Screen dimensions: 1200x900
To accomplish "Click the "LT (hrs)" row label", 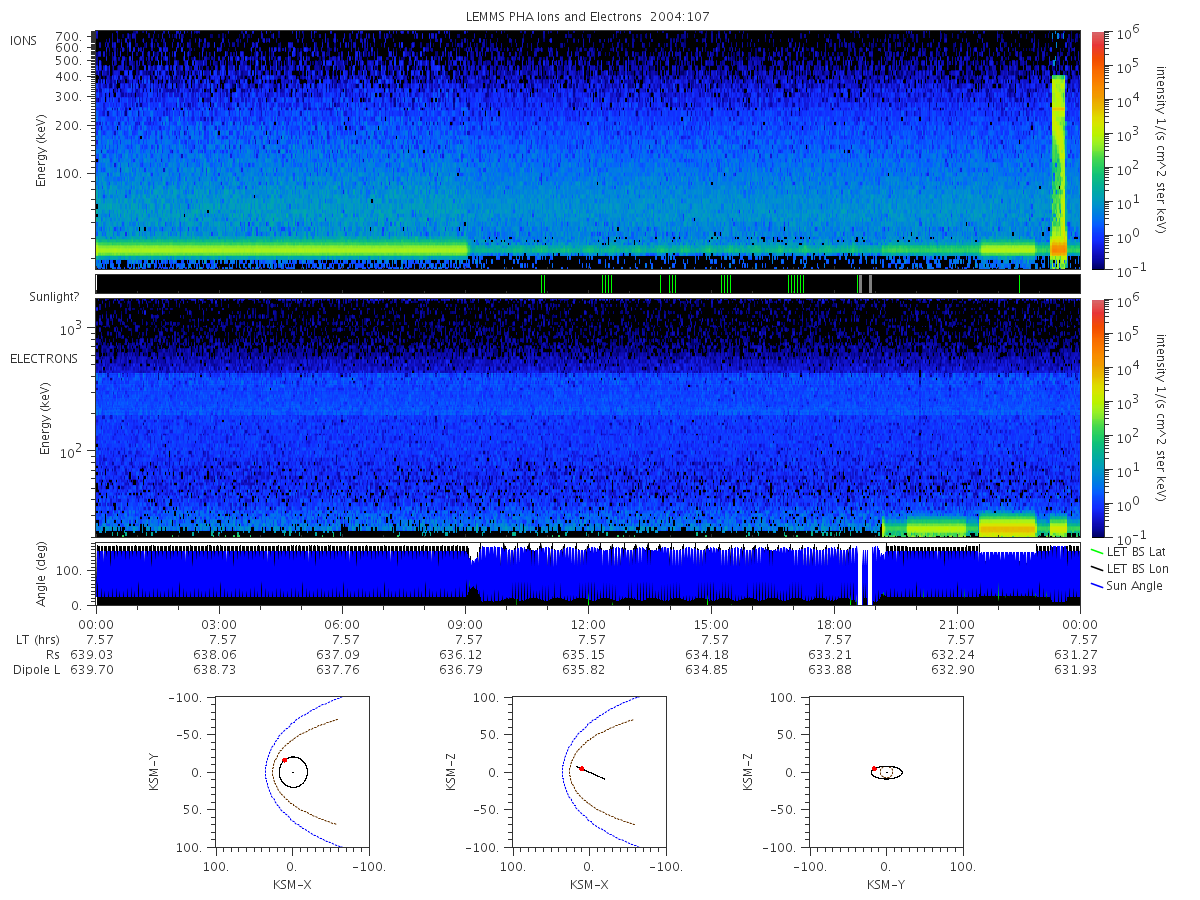I will [39, 639].
